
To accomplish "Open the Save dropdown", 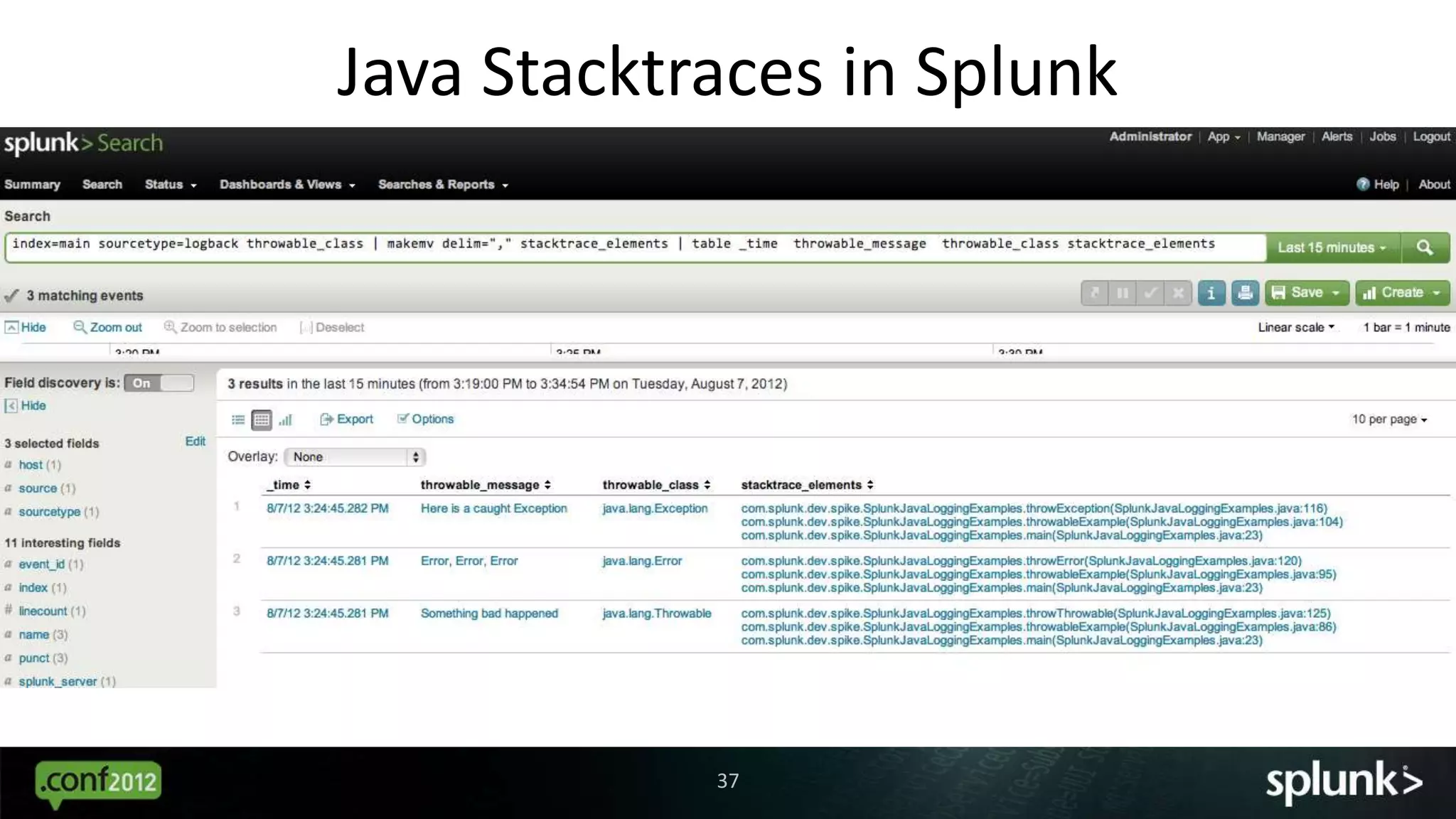I will [x=1307, y=293].
